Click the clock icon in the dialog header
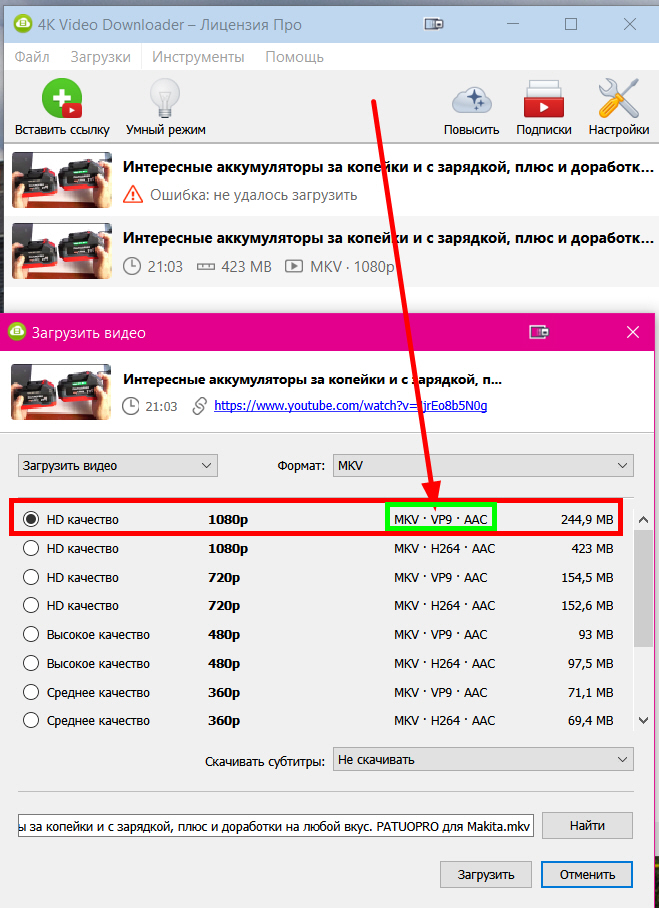The height and width of the screenshot is (908, 659). click(131, 406)
